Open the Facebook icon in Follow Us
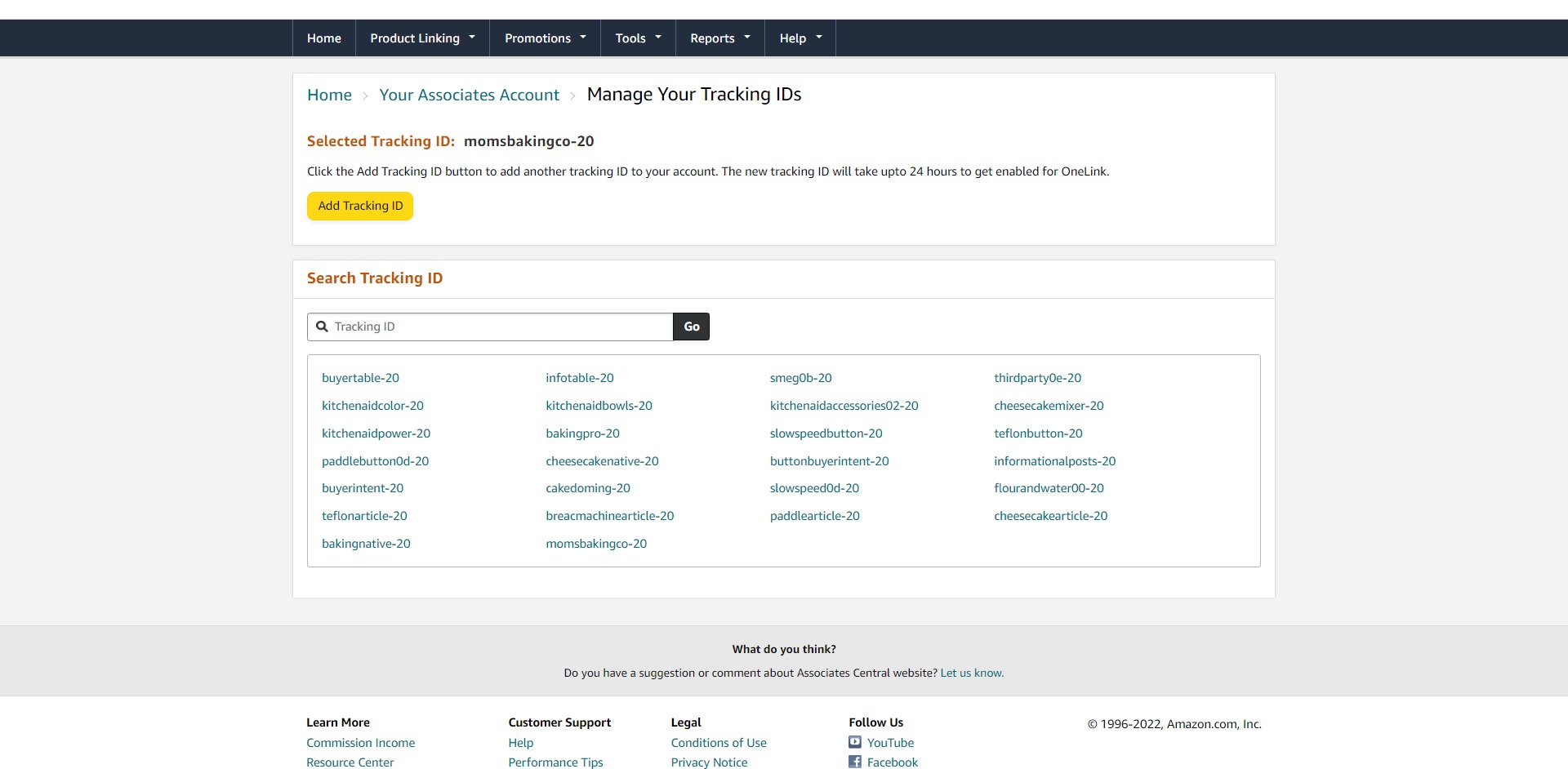 click(855, 762)
